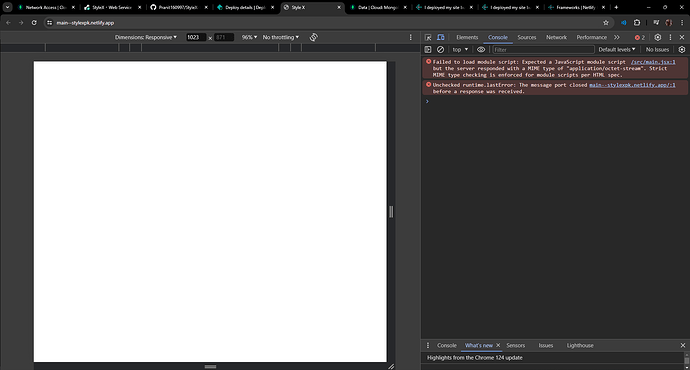Select the Lighthouse drawer tab
Screen dimensions: 690x370
[x=580, y=345]
